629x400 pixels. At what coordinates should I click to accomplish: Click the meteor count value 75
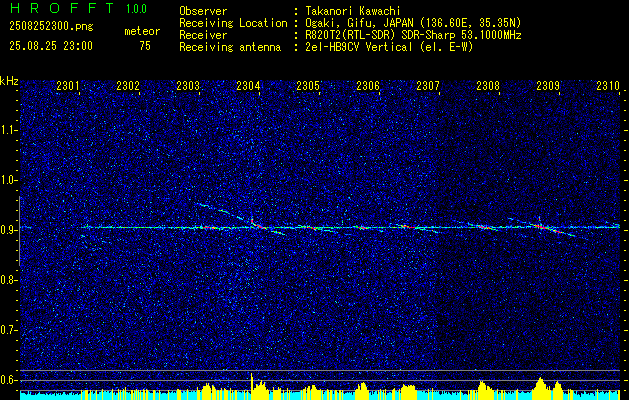145,46
